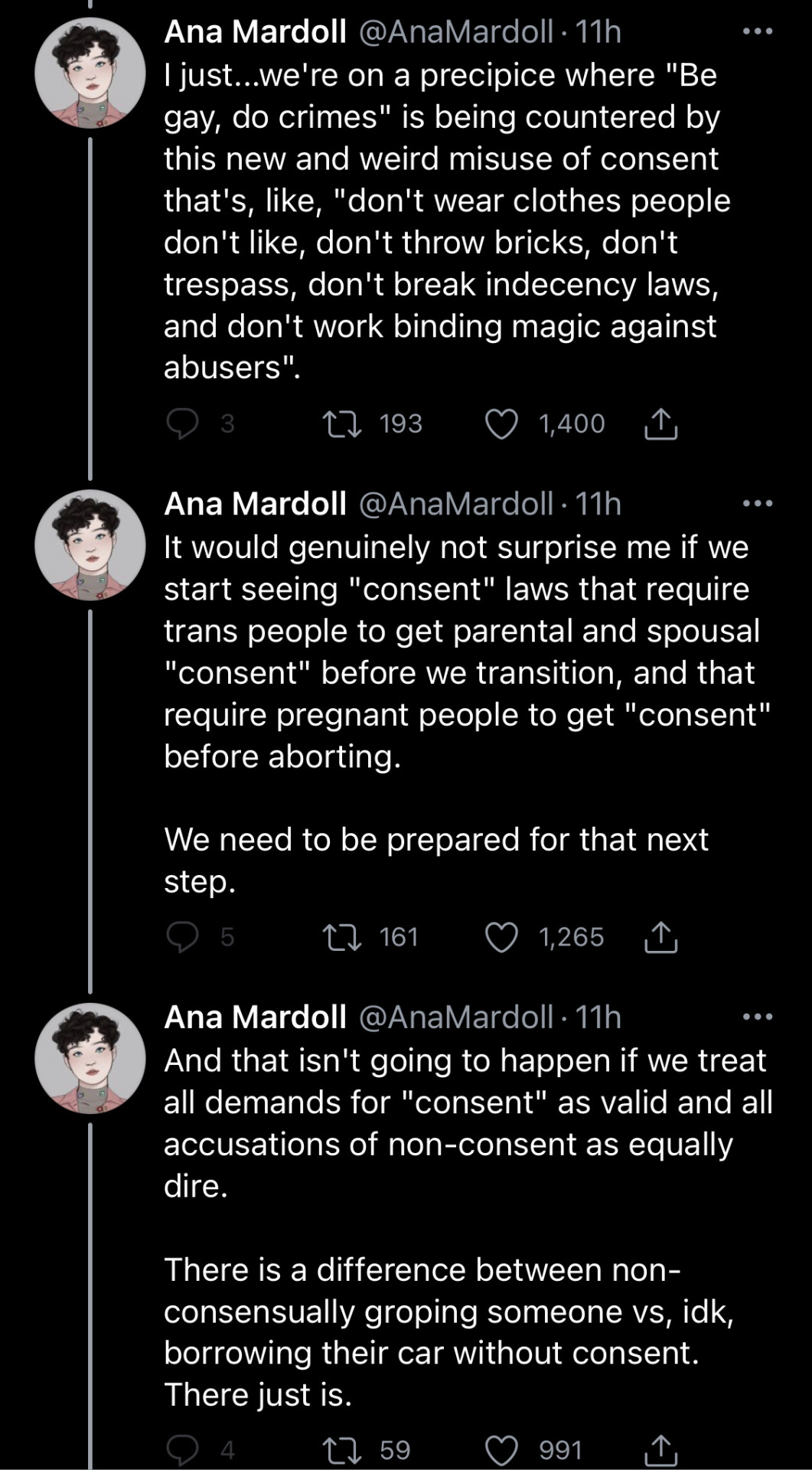Share the second tweet about consent laws

click(660, 937)
